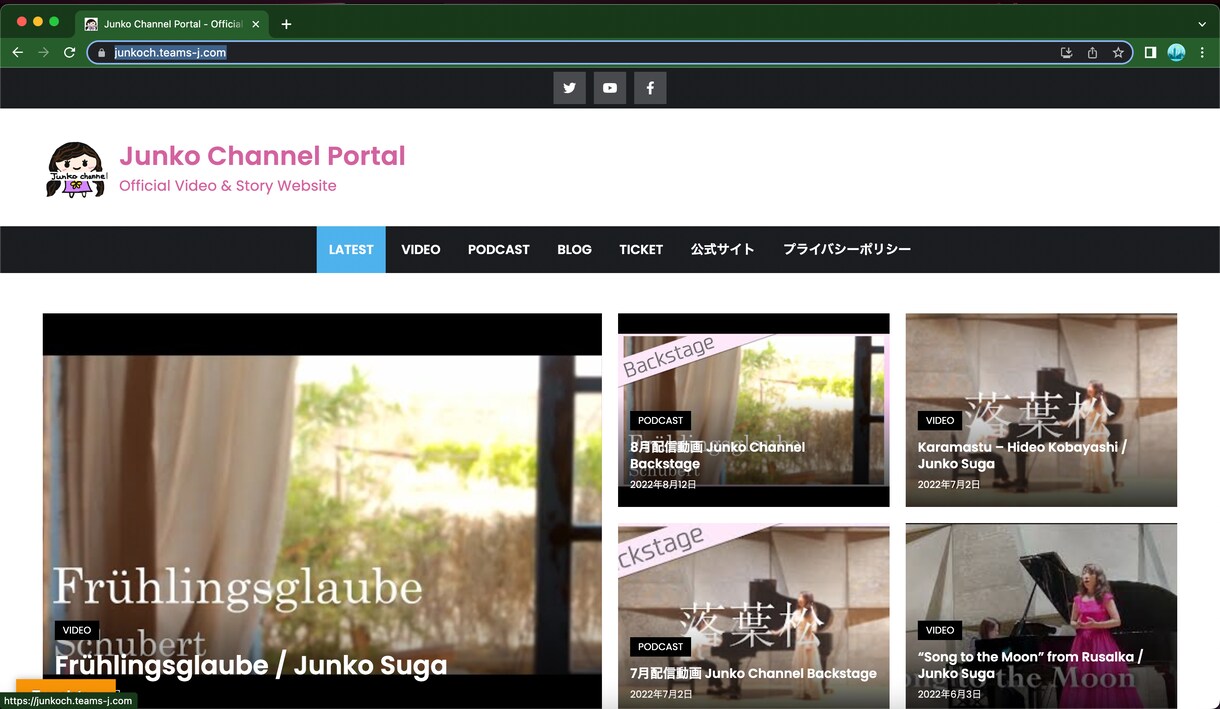Click the Junko Channel logo image
This screenshot has height=709, width=1220.
76,169
